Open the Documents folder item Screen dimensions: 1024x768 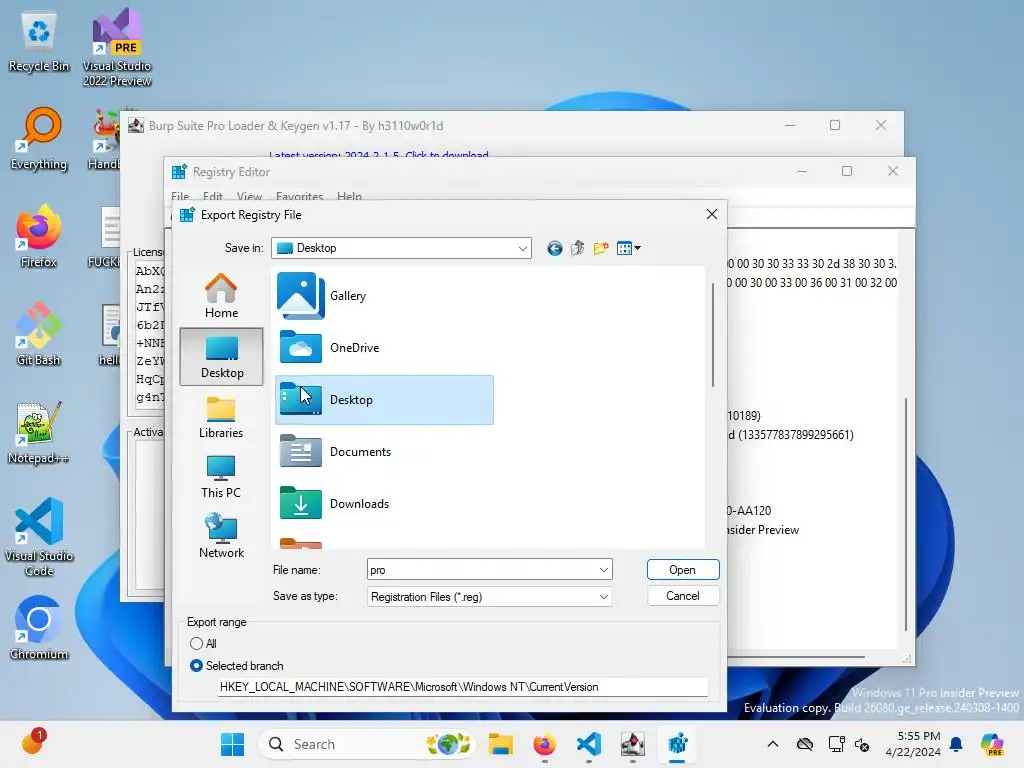[384, 452]
